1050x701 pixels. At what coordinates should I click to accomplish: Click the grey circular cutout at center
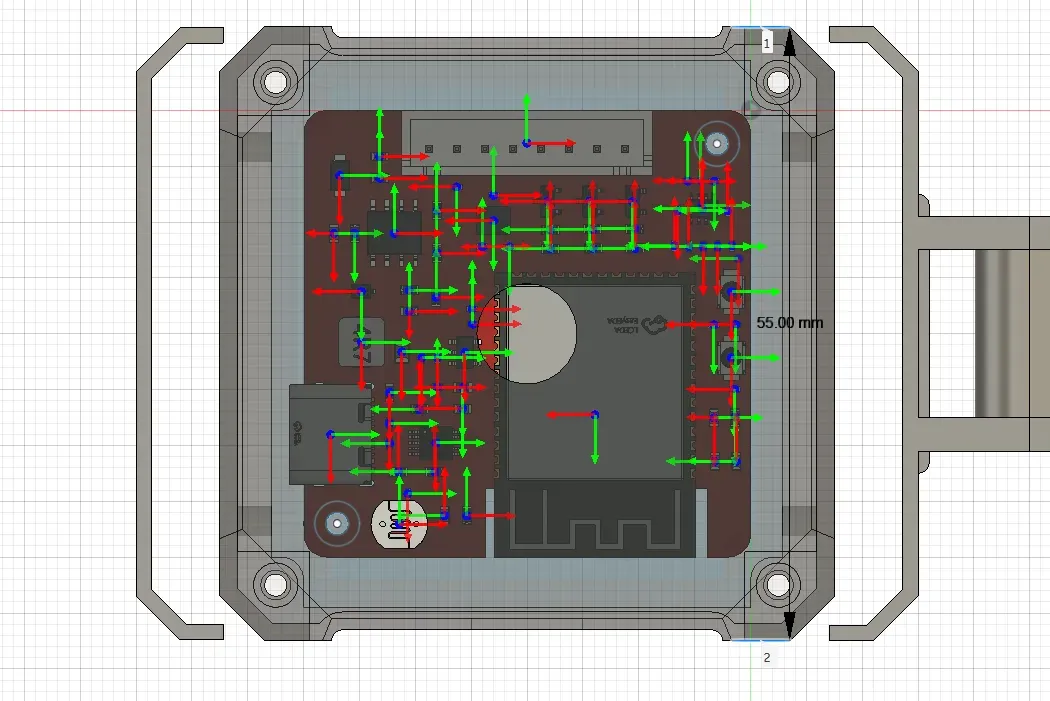pyautogui.click(x=527, y=333)
